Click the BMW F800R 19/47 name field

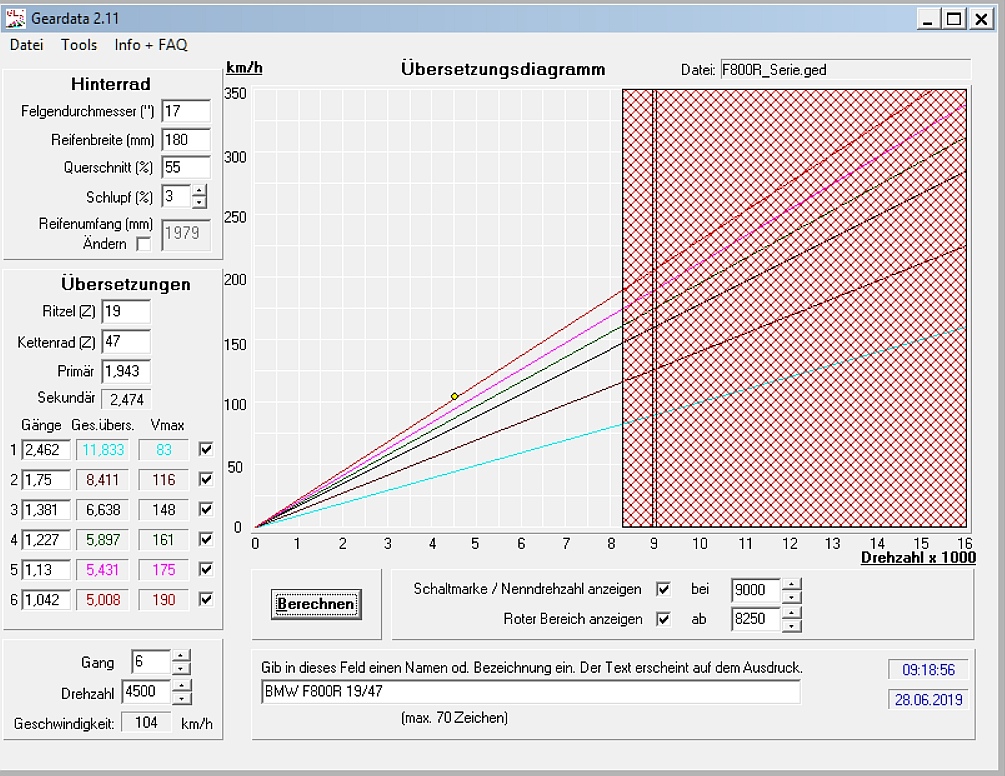pos(529,692)
